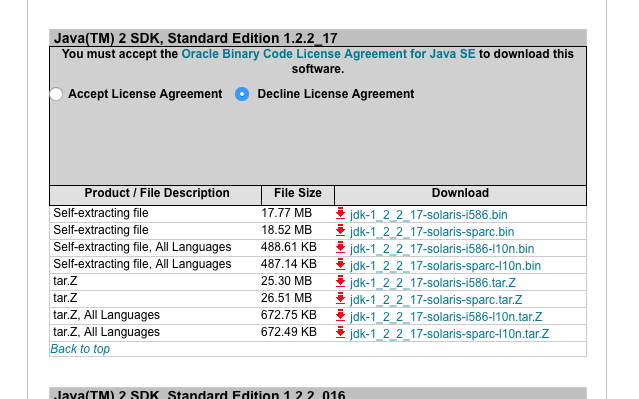Click download arrow icon for jdk-1_2_2_17-solaris-i586.bin
639x399 pixels.
click(340, 214)
